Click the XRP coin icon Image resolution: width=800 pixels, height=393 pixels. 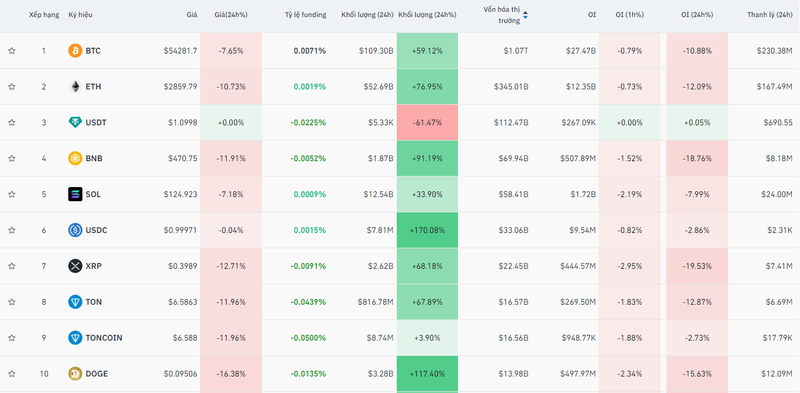75,266
